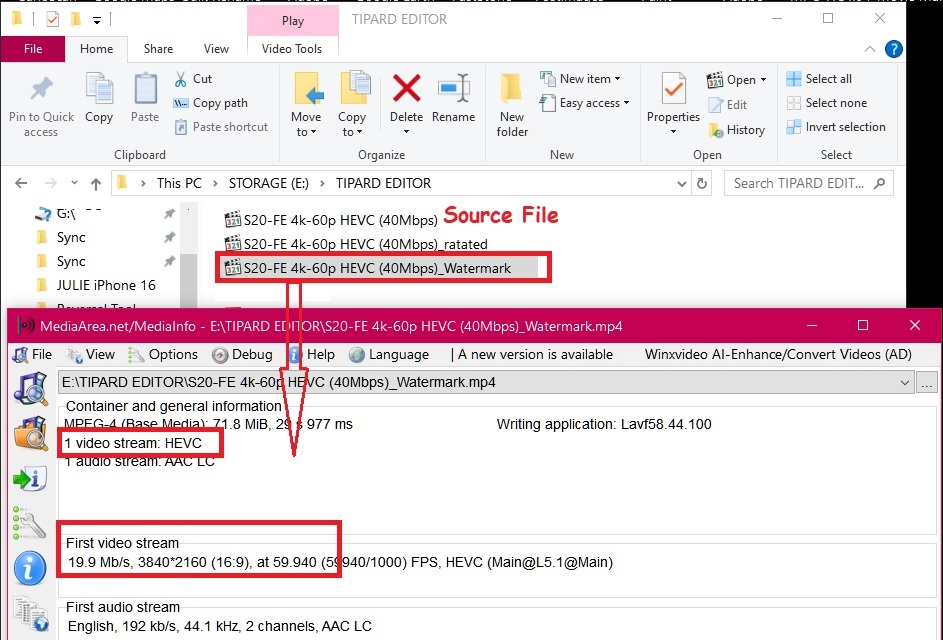Open the New item dropdown
943x640 pixels.
(x=580, y=79)
